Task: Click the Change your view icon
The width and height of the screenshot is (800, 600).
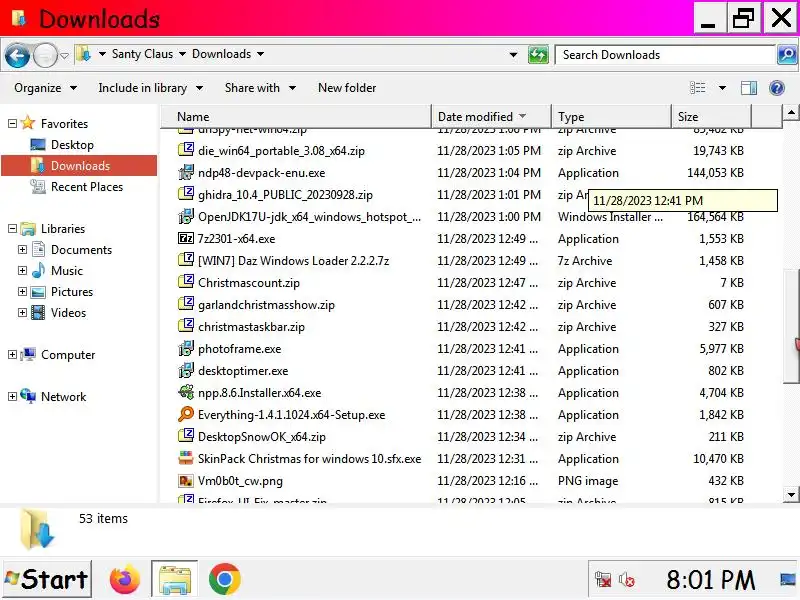Action: click(x=697, y=88)
